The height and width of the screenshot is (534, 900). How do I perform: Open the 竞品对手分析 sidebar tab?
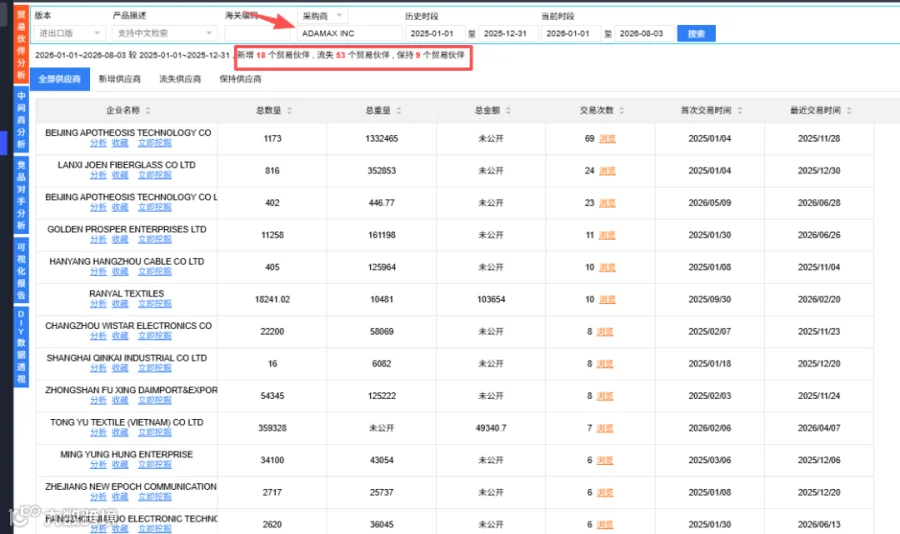(21, 195)
